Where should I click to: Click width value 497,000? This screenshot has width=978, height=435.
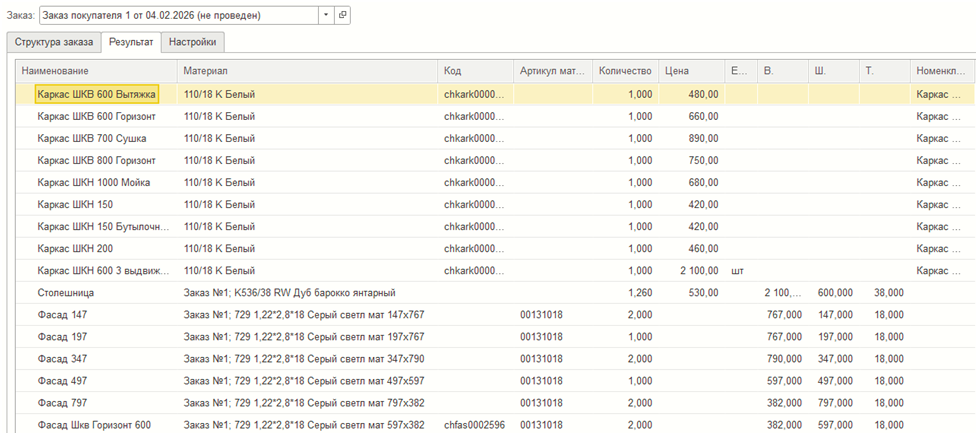point(835,381)
